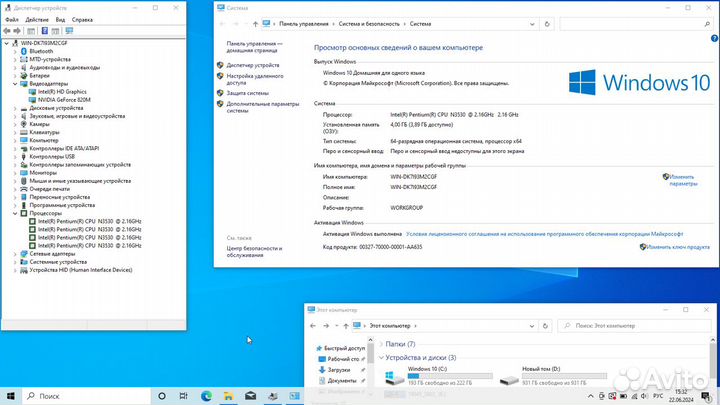
Task: Open Справка menu in Device Manager
Action: 82,20
